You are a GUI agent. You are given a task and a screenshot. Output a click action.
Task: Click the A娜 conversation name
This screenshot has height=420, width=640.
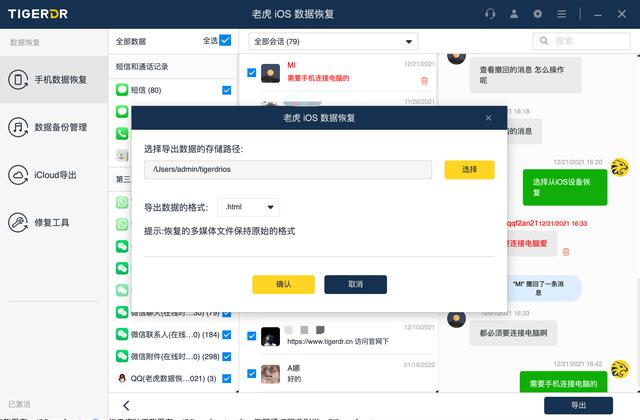pyautogui.click(x=293, y=368)
